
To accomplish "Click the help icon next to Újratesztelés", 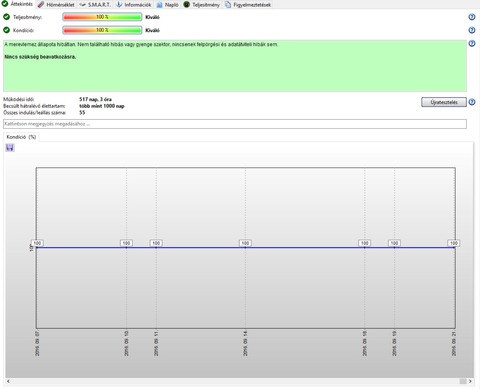I will 472,102.
